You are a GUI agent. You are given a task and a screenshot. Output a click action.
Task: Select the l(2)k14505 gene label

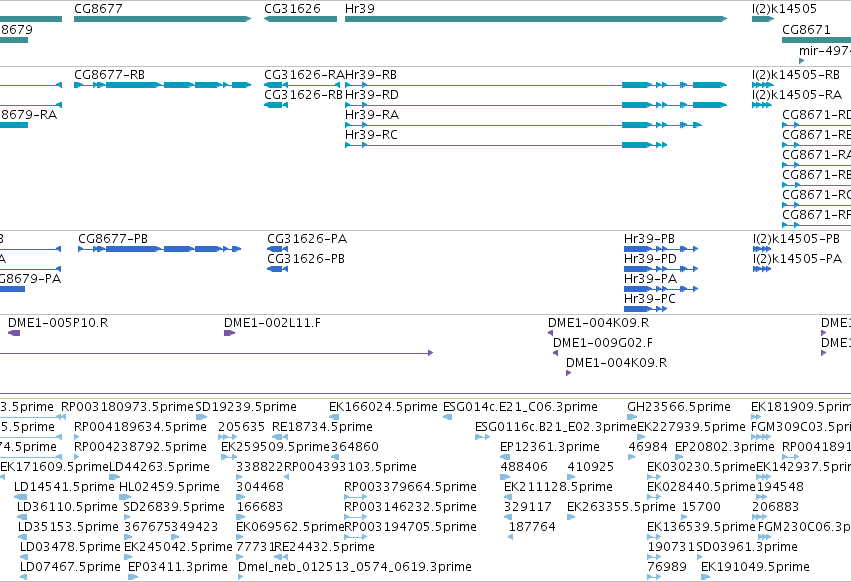click(784, 9)
